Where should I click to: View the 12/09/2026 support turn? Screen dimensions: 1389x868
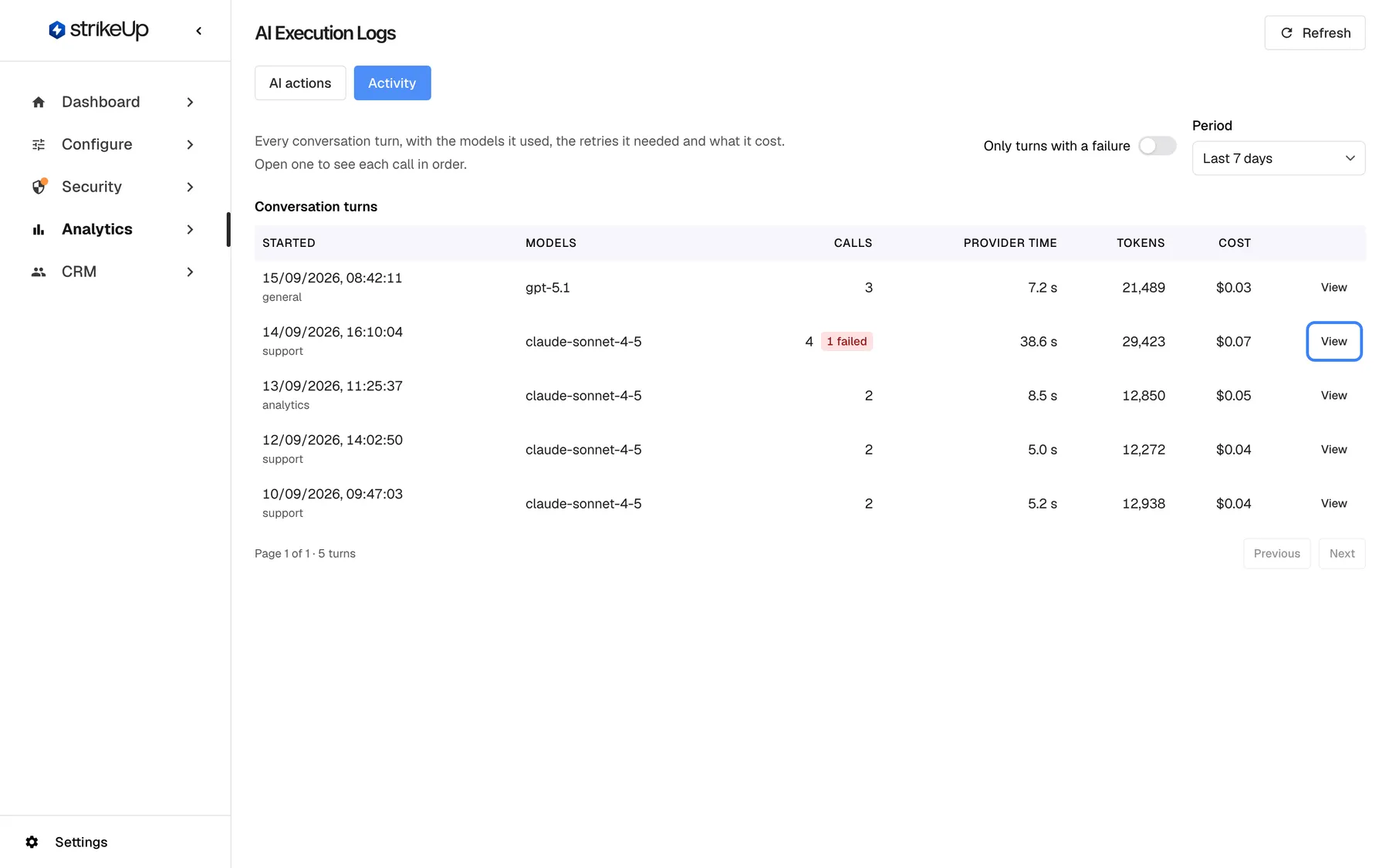(x=1333, y=449)
